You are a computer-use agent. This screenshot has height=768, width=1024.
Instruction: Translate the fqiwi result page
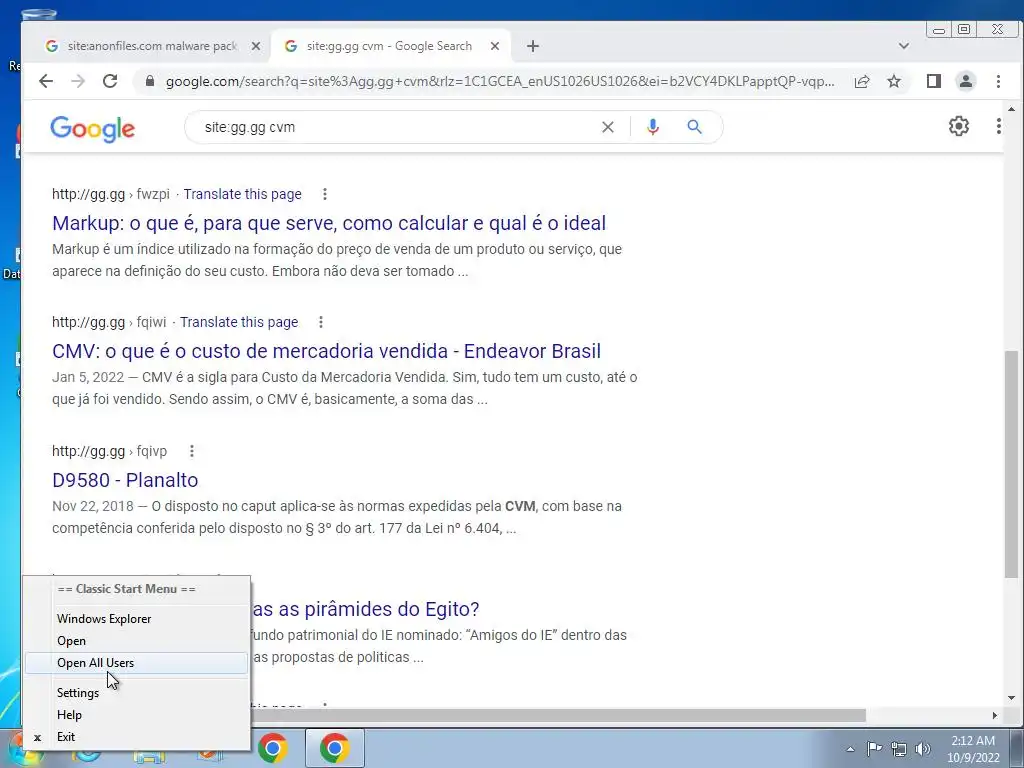pyautogui.click(x=239, y=322)
